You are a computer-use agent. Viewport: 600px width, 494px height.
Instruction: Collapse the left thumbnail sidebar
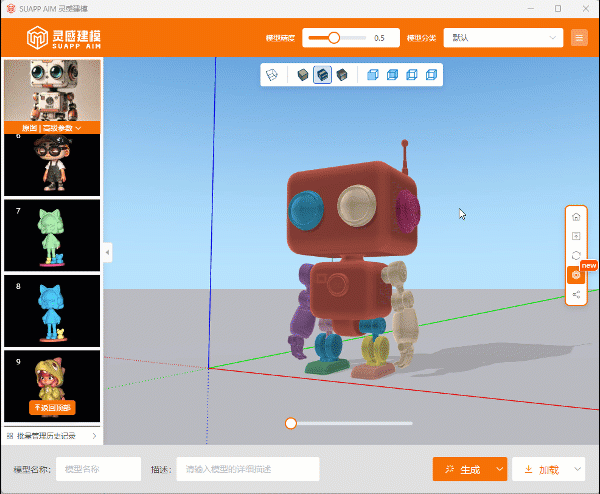108,253
